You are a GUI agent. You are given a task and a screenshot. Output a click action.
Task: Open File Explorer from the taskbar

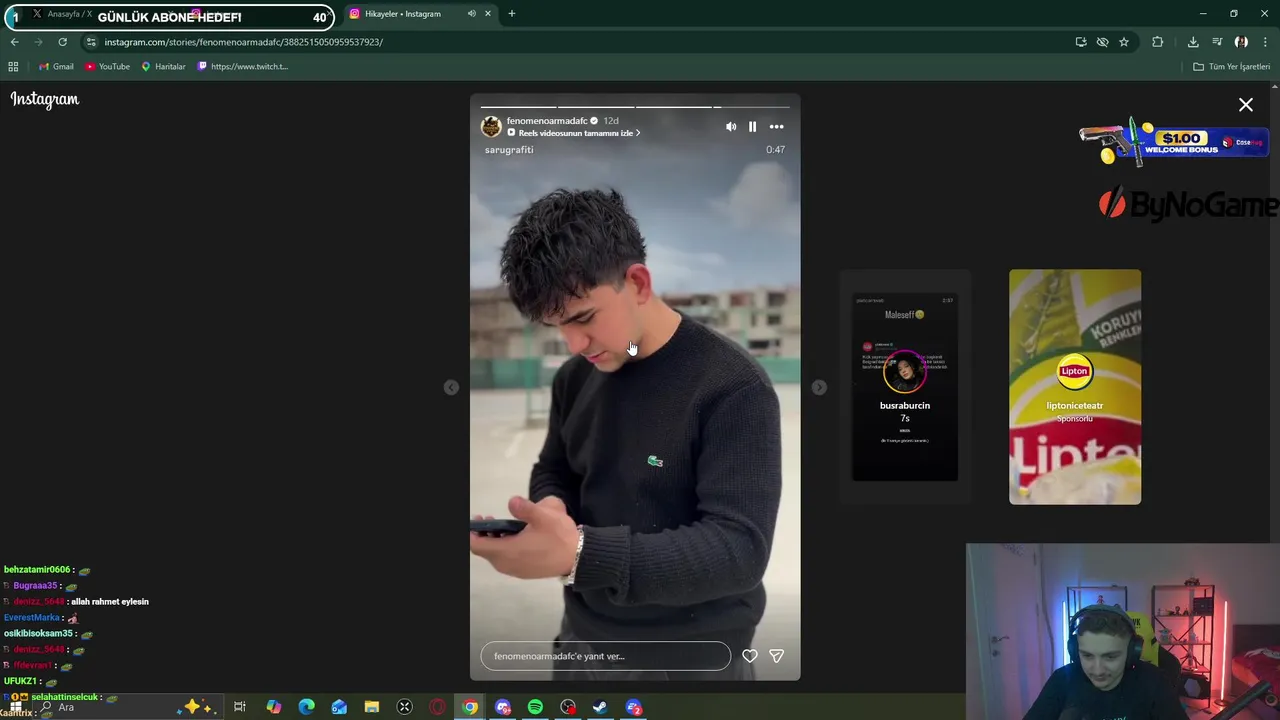371,707
